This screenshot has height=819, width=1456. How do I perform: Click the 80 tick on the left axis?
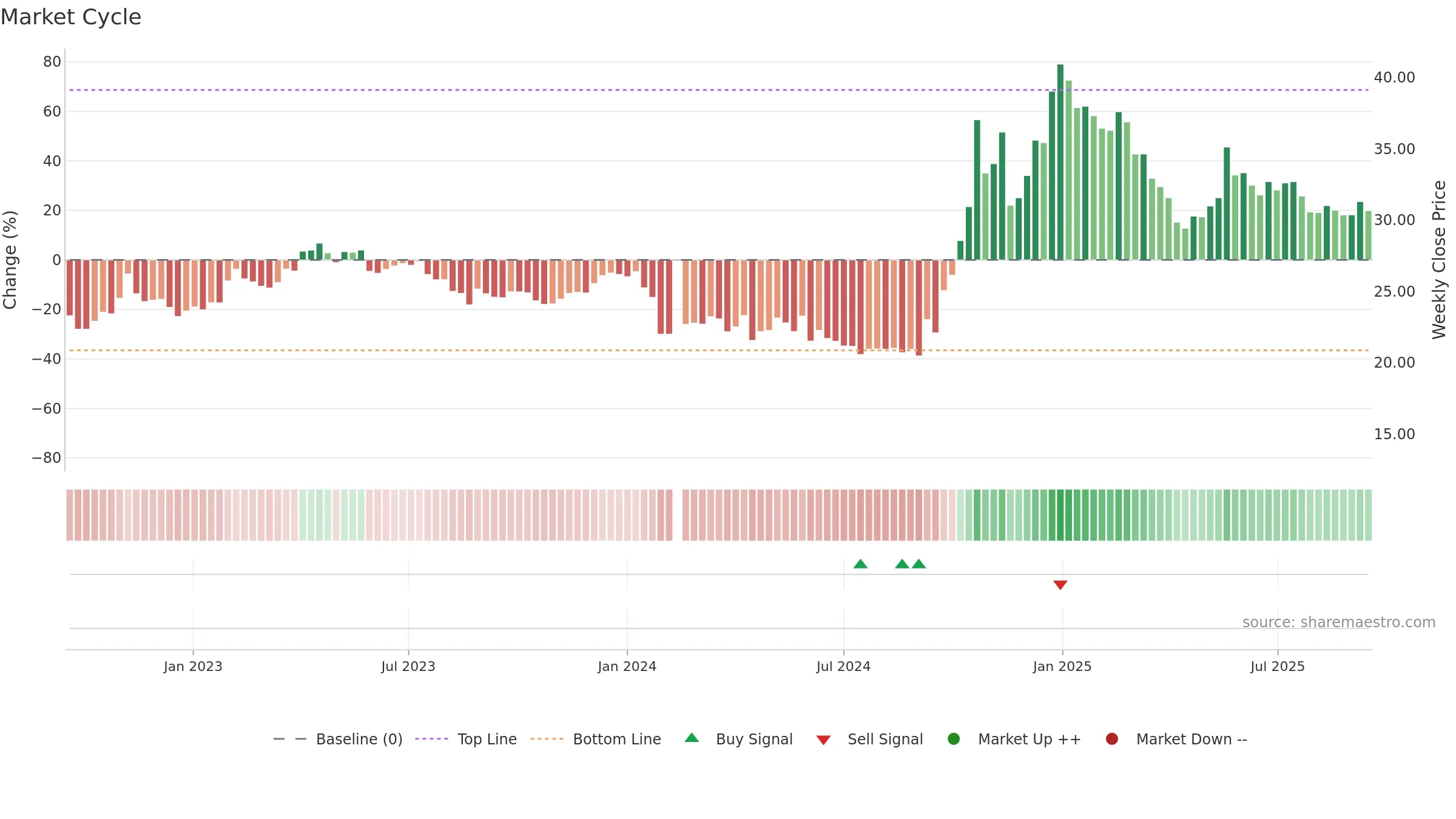[x=52, y=62]
